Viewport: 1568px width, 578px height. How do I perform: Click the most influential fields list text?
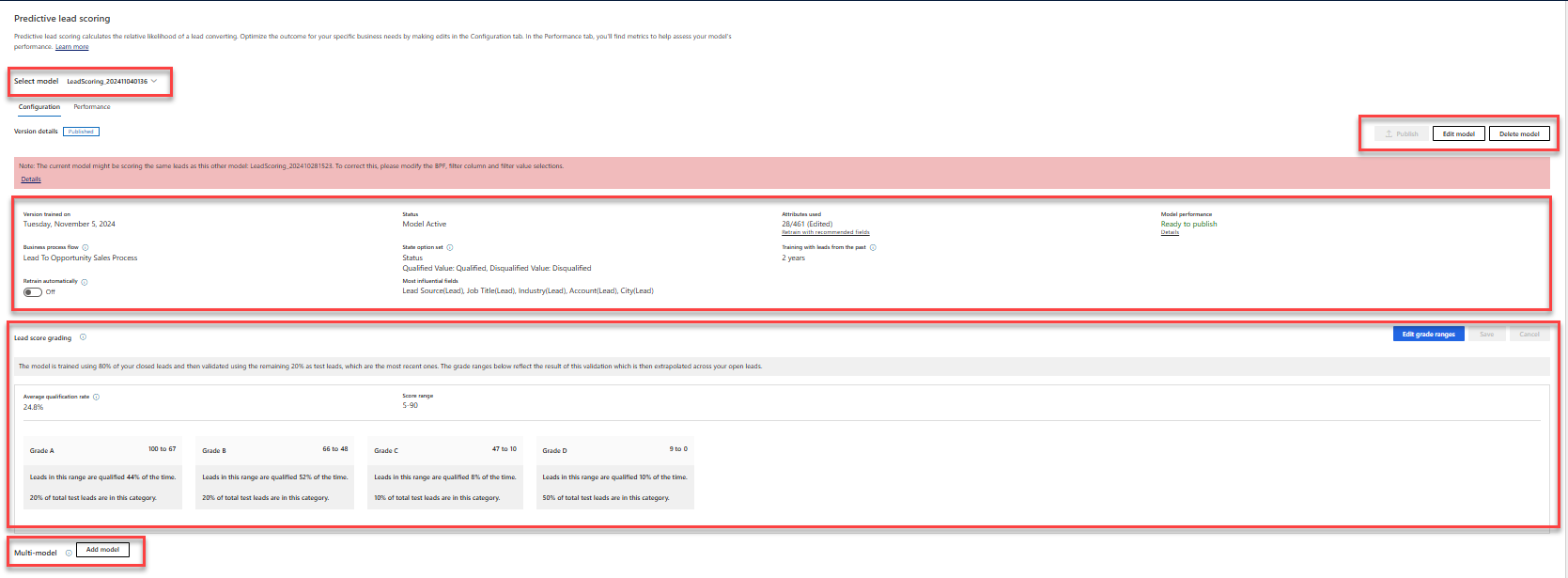click(528, 290)
